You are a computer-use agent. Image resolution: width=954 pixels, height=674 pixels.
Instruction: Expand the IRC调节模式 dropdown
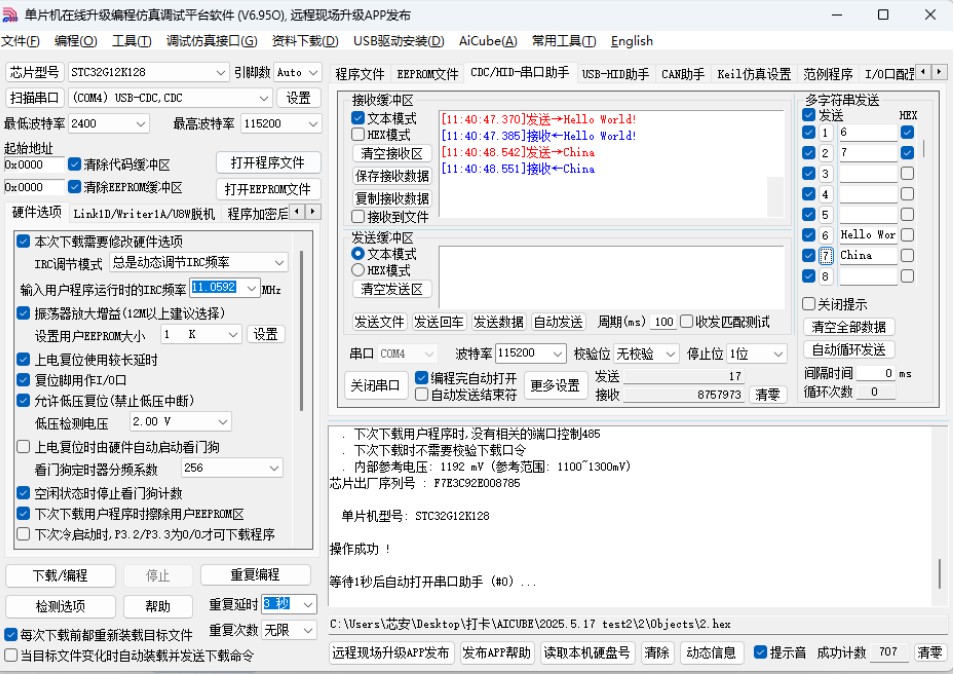pyautogui.click(x=279, y=263)
